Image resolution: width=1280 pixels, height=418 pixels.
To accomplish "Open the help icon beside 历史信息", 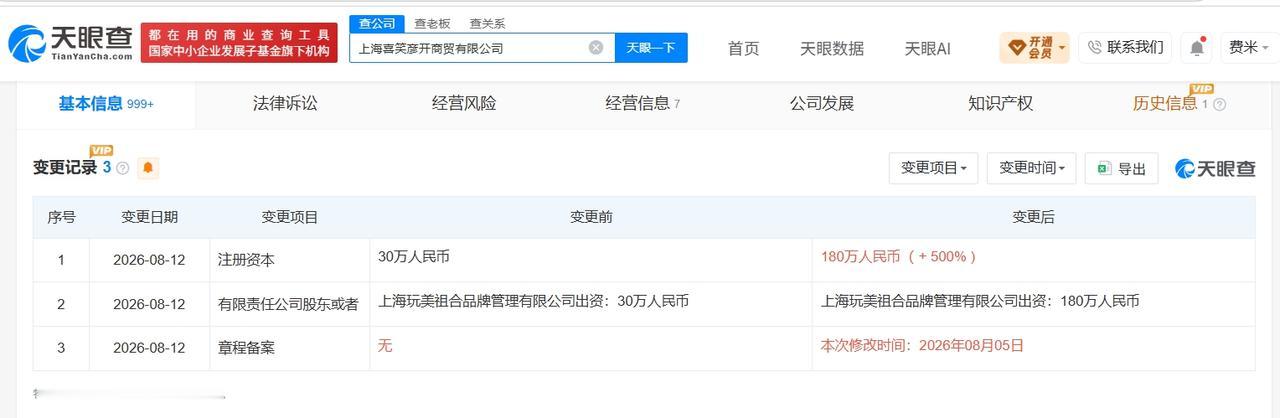I will click(1219, 104).
